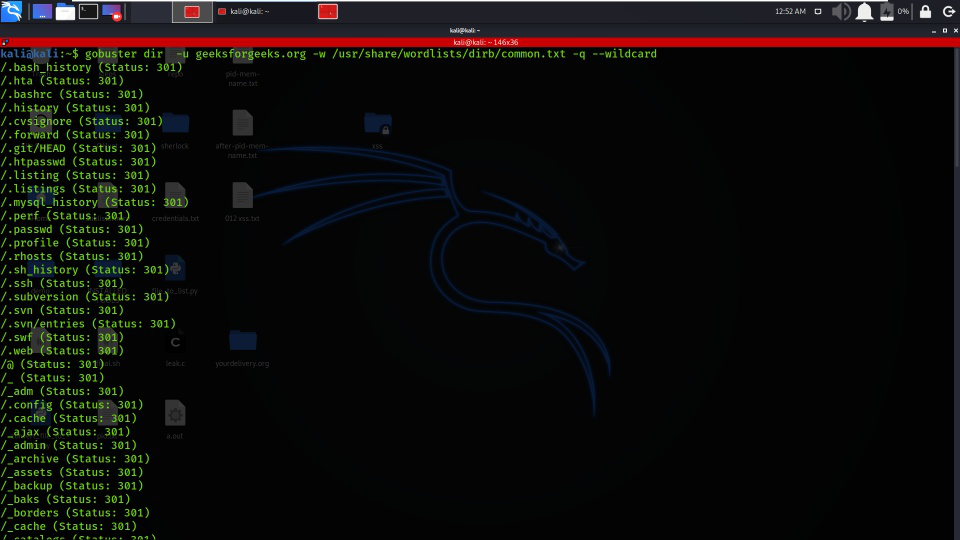The width and height of the screenshot is (960, 540).
Task: Select the '/.rhosts (Status: 301)' line
Action: 72,256
